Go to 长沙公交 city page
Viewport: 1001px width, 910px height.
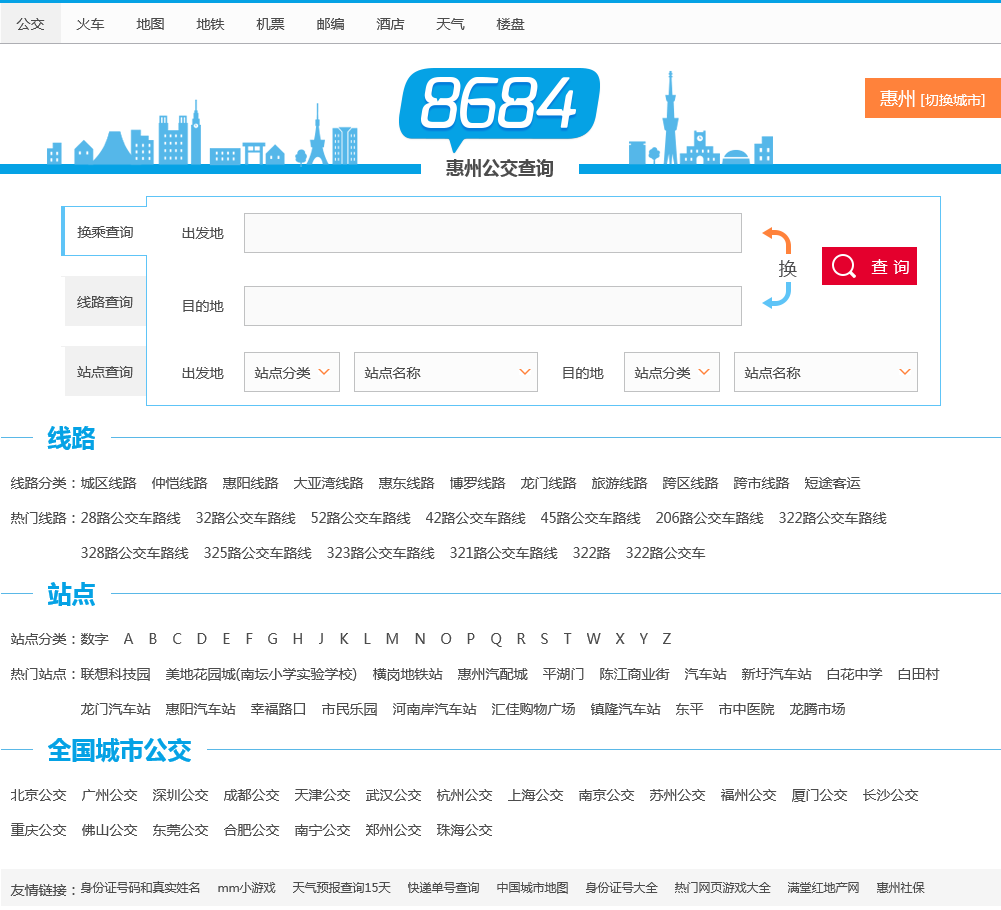click(890, 795)
